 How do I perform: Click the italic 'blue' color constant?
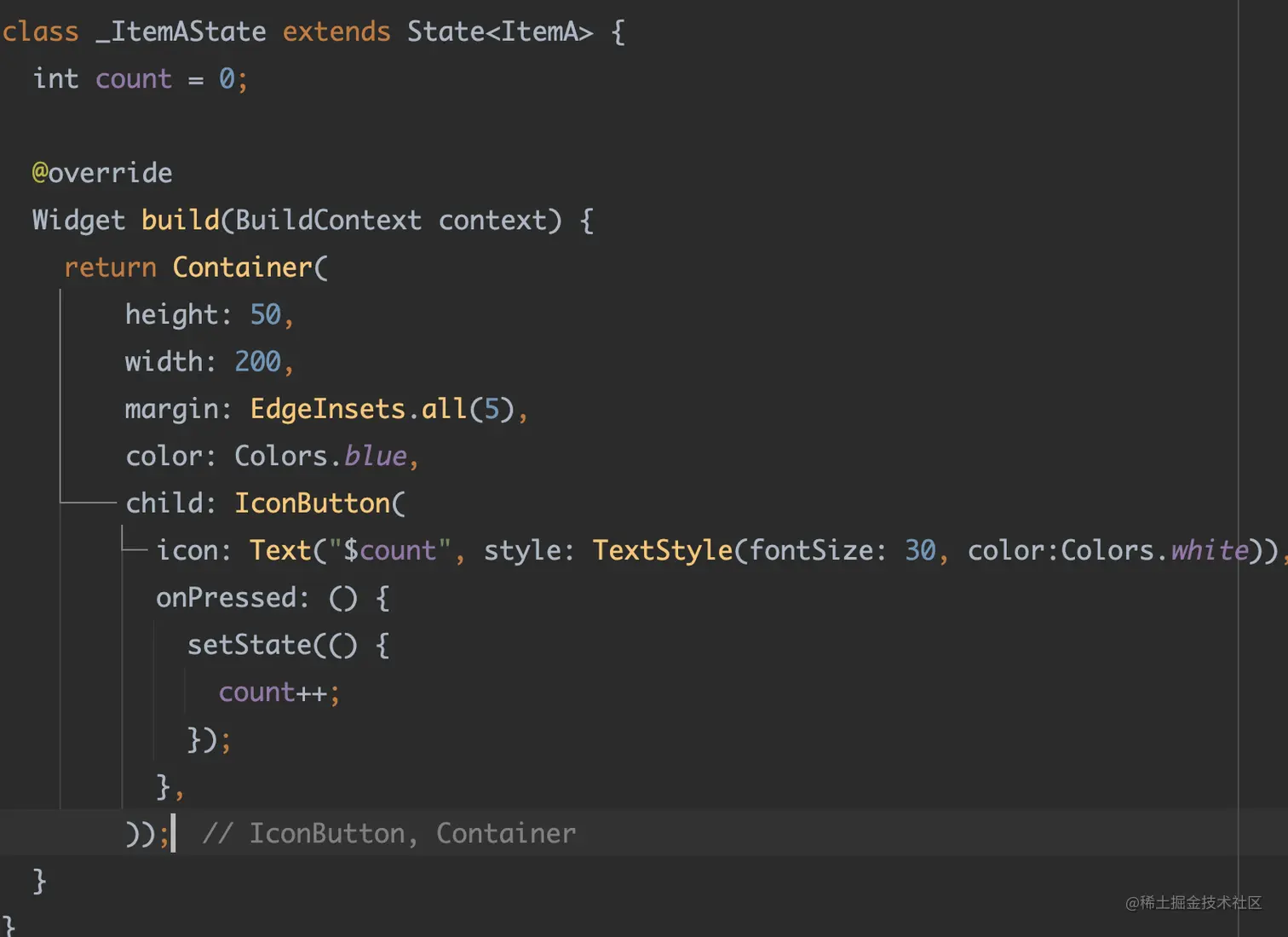point(376,456)
